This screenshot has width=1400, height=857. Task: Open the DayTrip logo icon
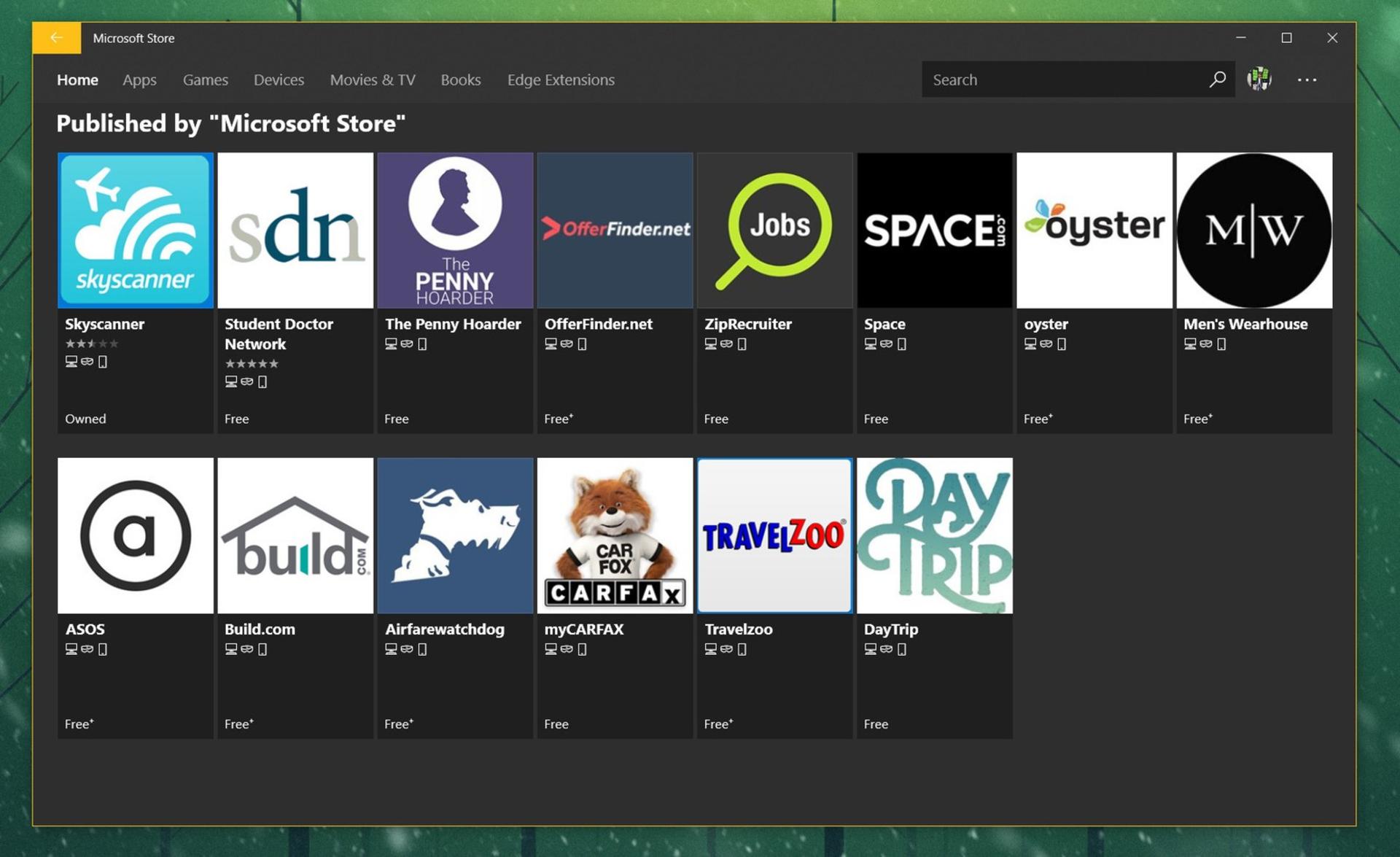pos(935,535)
